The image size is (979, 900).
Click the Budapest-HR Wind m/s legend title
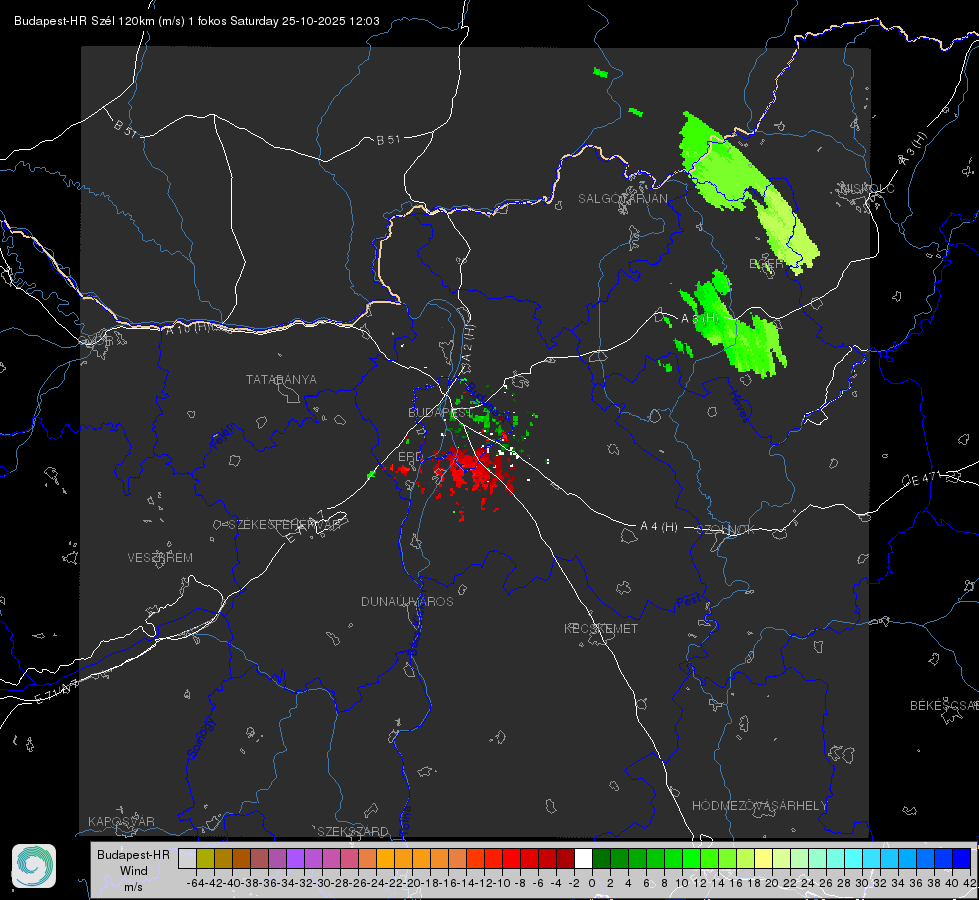coord(134,871)
